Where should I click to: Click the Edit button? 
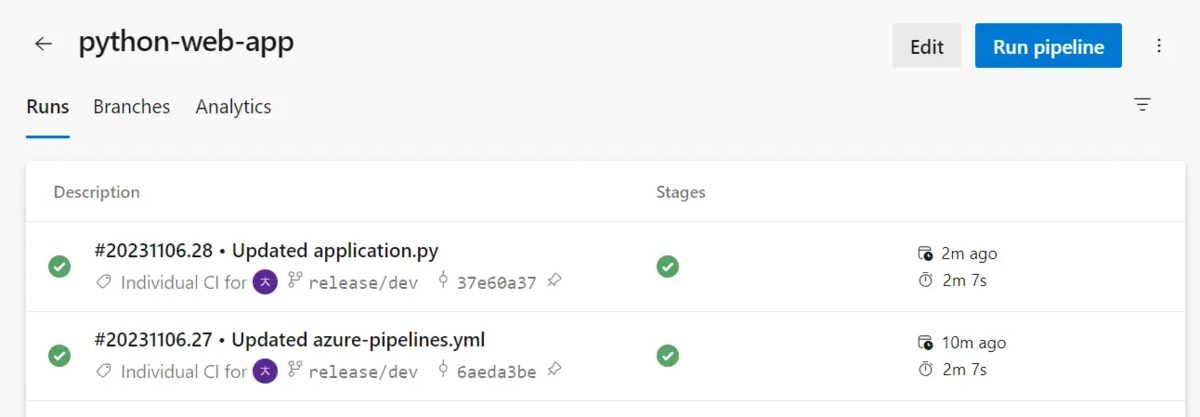tap(927, 46)
